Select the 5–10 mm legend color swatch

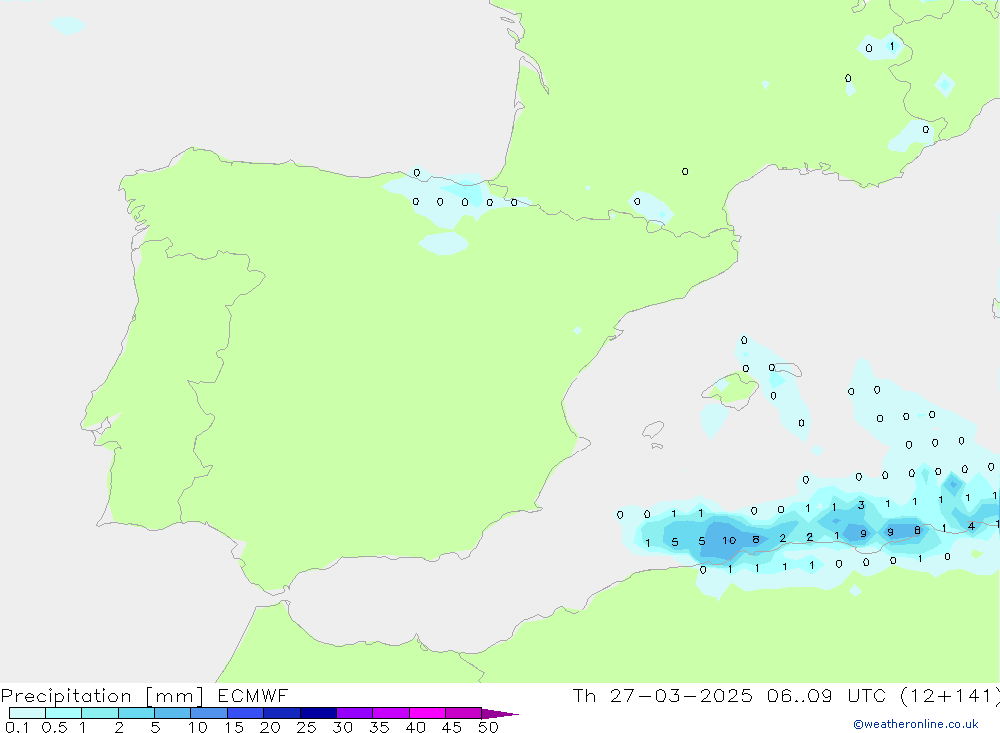coord(172,713)
